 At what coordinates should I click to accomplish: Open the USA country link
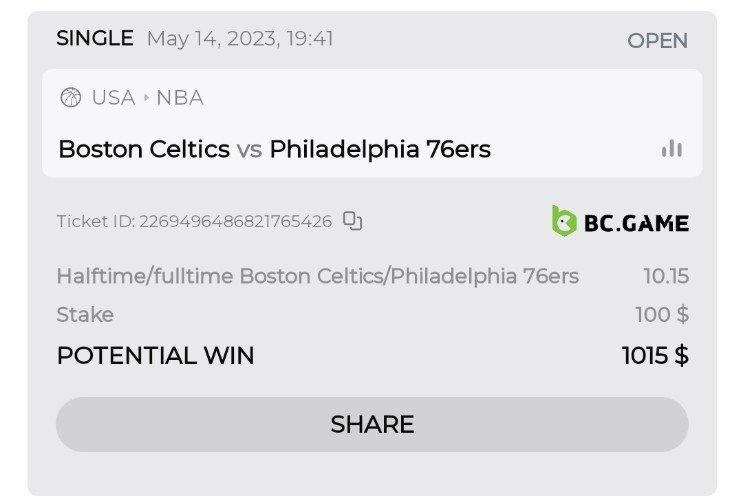113,98
